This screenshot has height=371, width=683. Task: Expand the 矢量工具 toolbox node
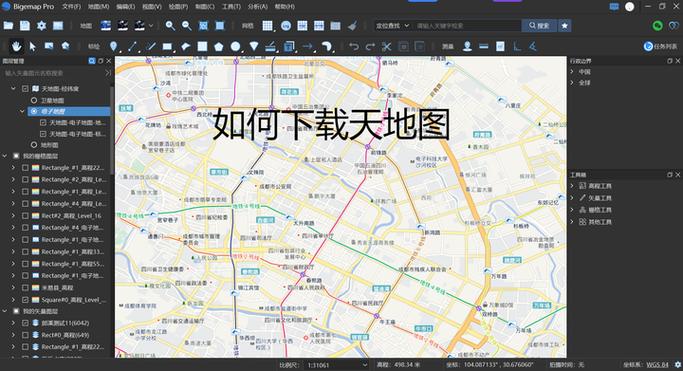[x=572, y=198]
